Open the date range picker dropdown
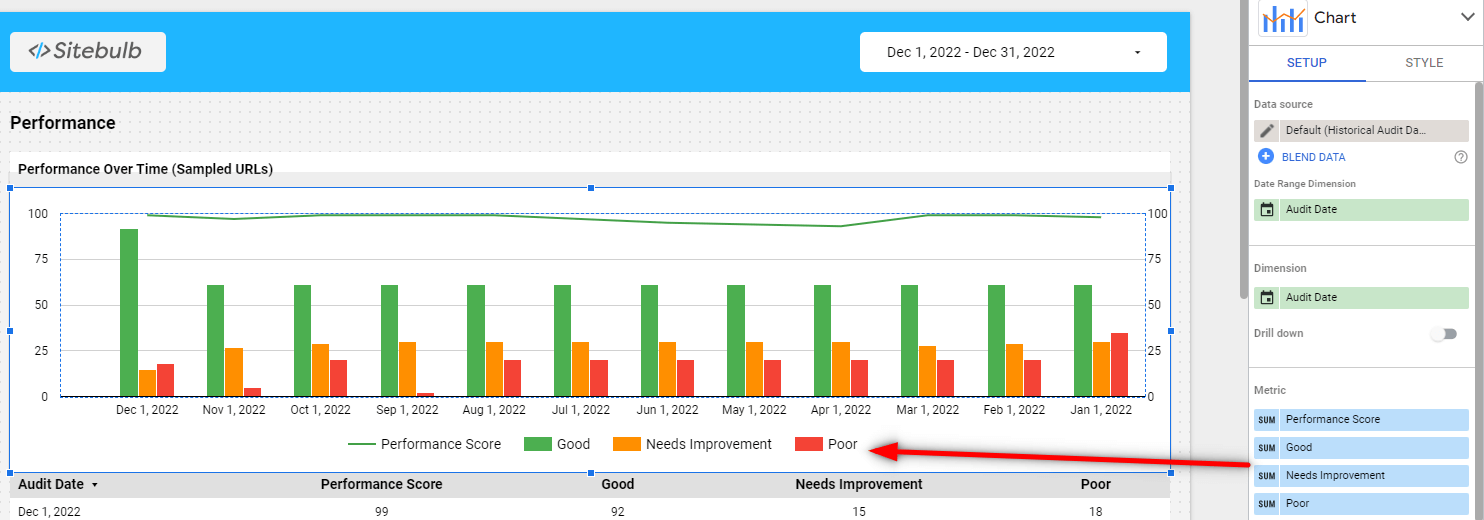The height and width of the screenshot is (520, 1484). [x=1013, y=52]
